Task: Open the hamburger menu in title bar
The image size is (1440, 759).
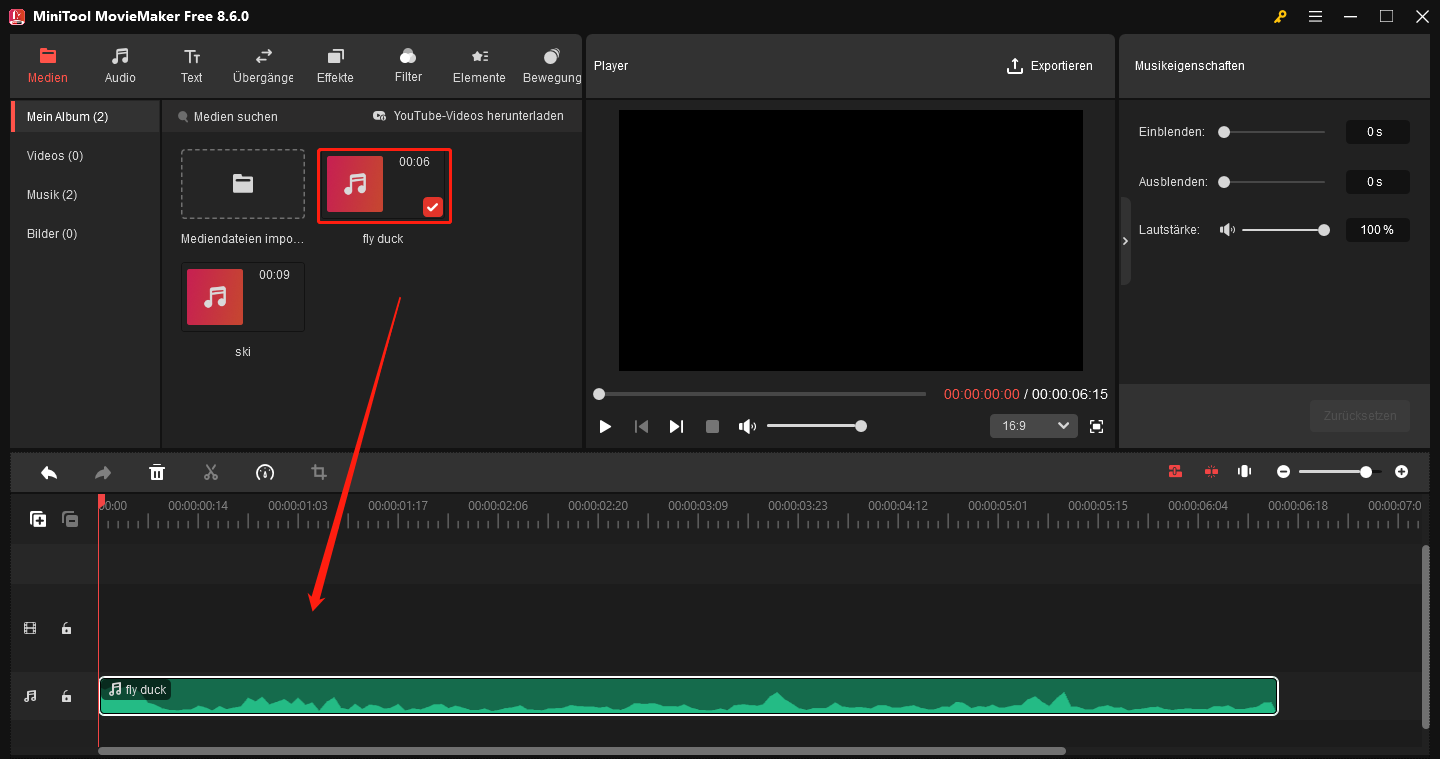Action: coord(1315,17)
